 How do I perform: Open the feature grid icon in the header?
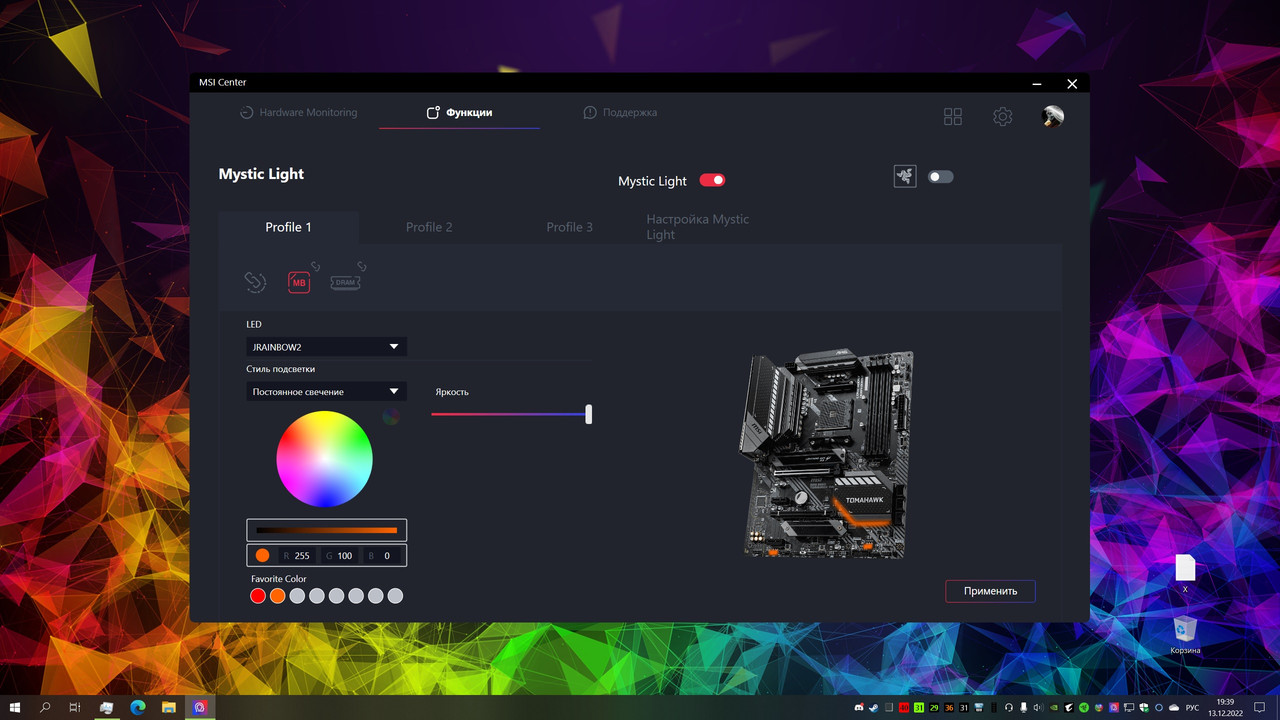click(953, 117)
